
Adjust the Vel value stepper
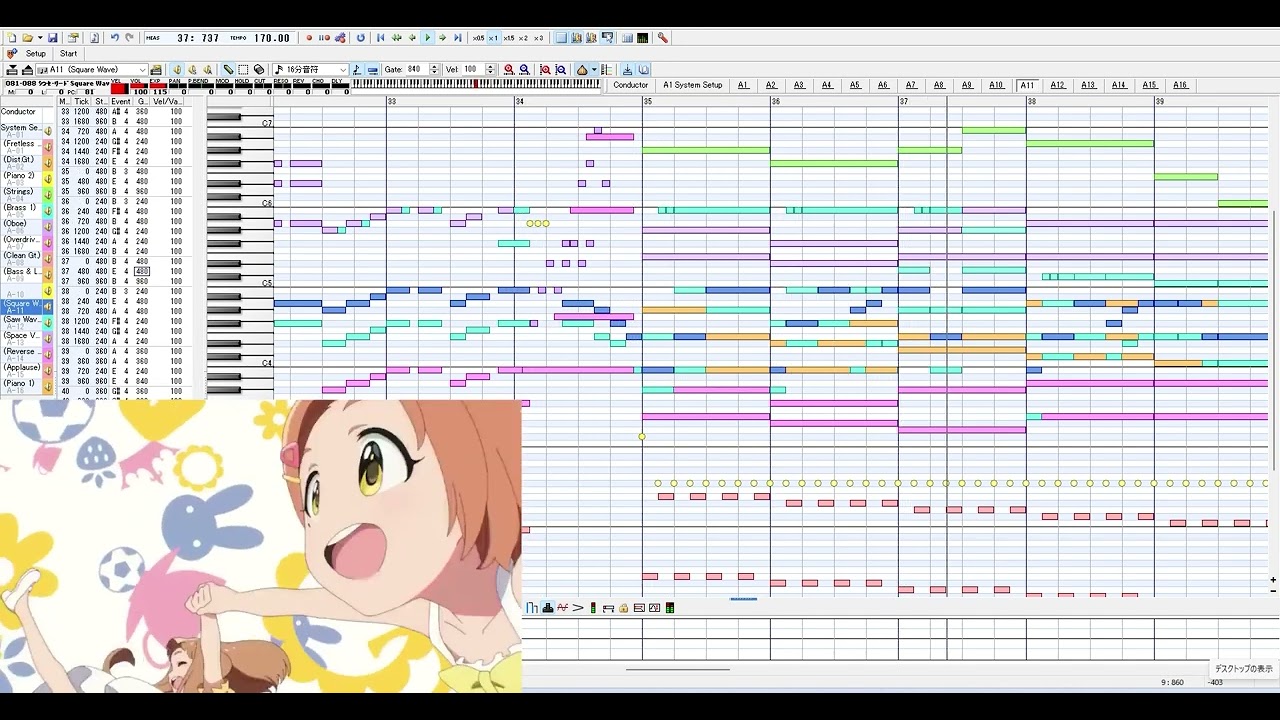[490, 70]
